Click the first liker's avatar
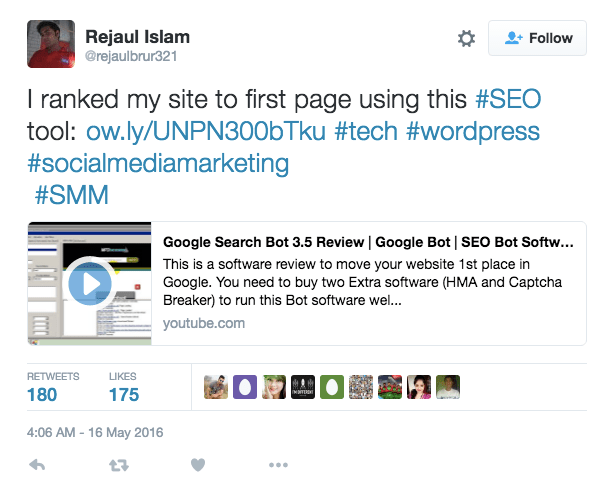 [216, 387]
